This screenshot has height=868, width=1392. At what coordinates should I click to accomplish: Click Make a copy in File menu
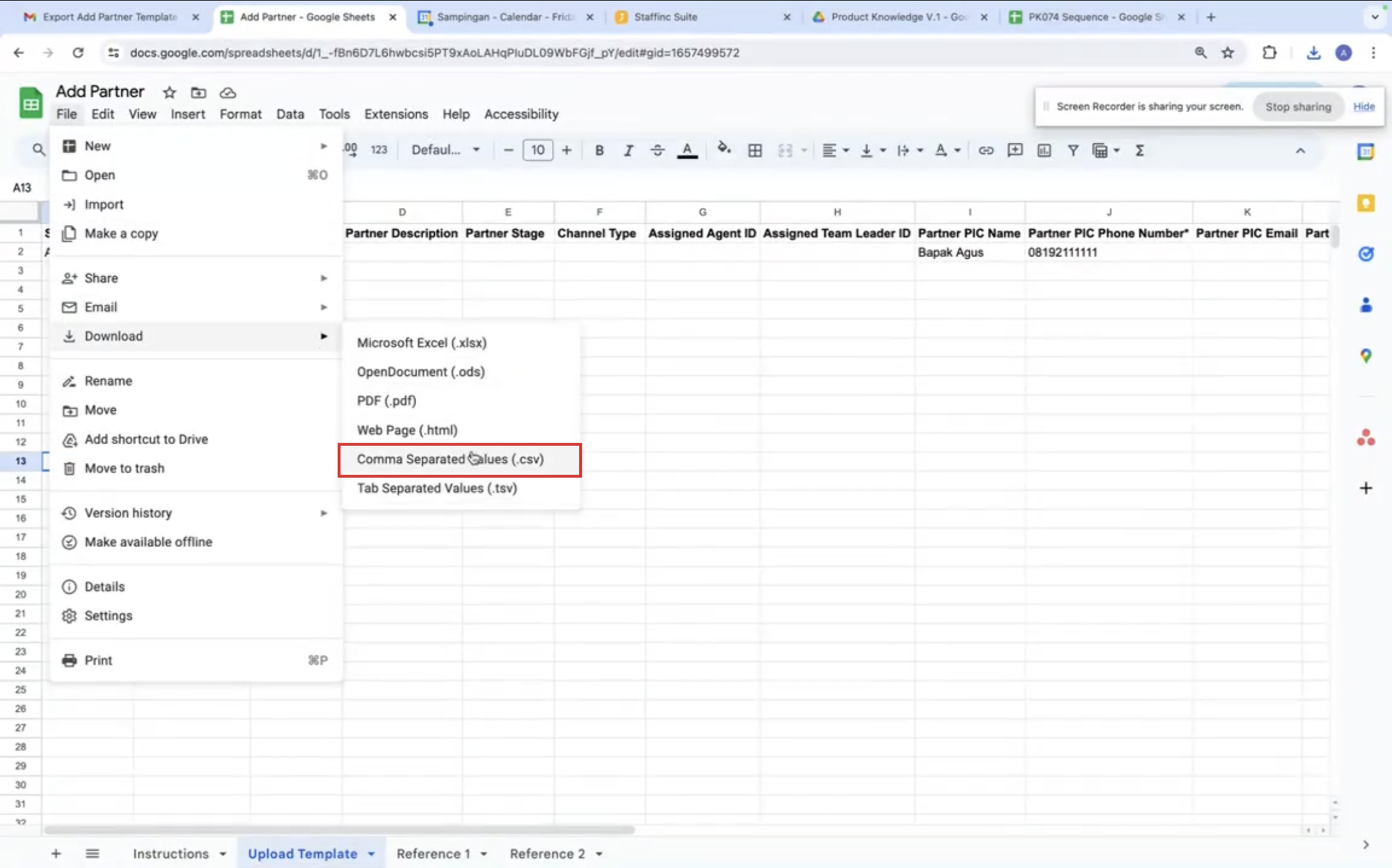(x=196, y=234)
